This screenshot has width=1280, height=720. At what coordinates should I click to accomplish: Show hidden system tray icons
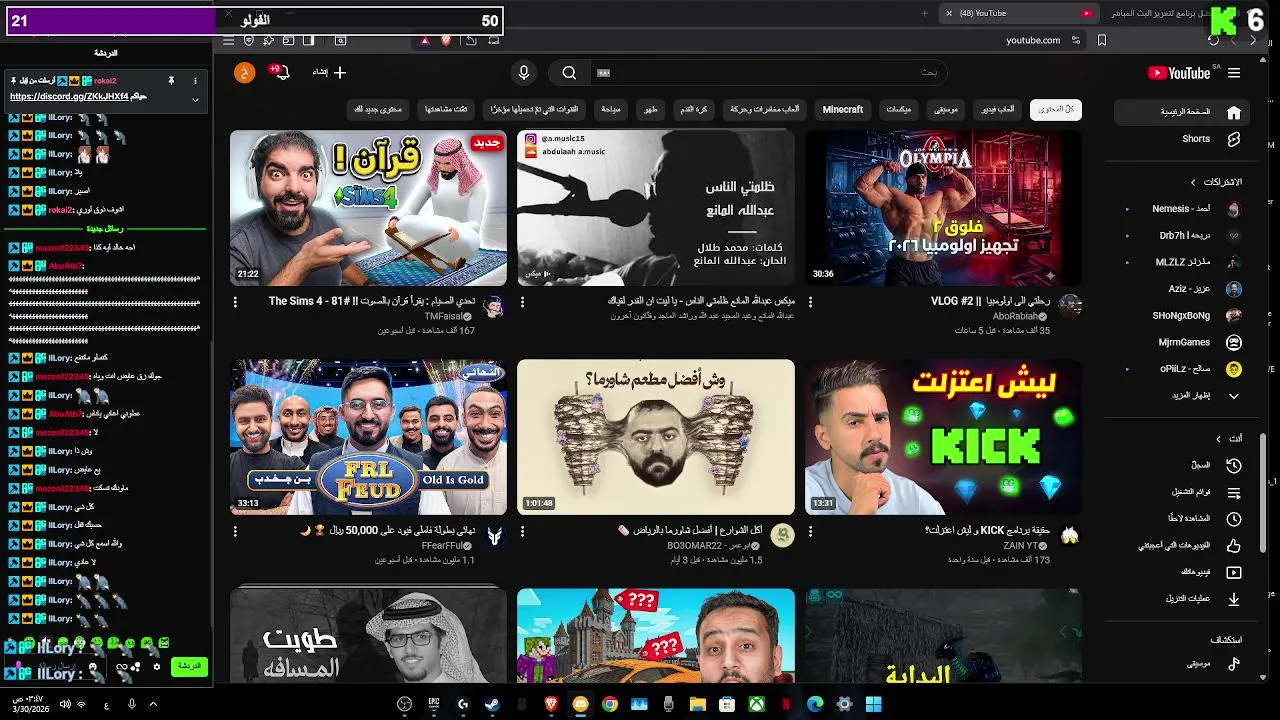point(153,704)
